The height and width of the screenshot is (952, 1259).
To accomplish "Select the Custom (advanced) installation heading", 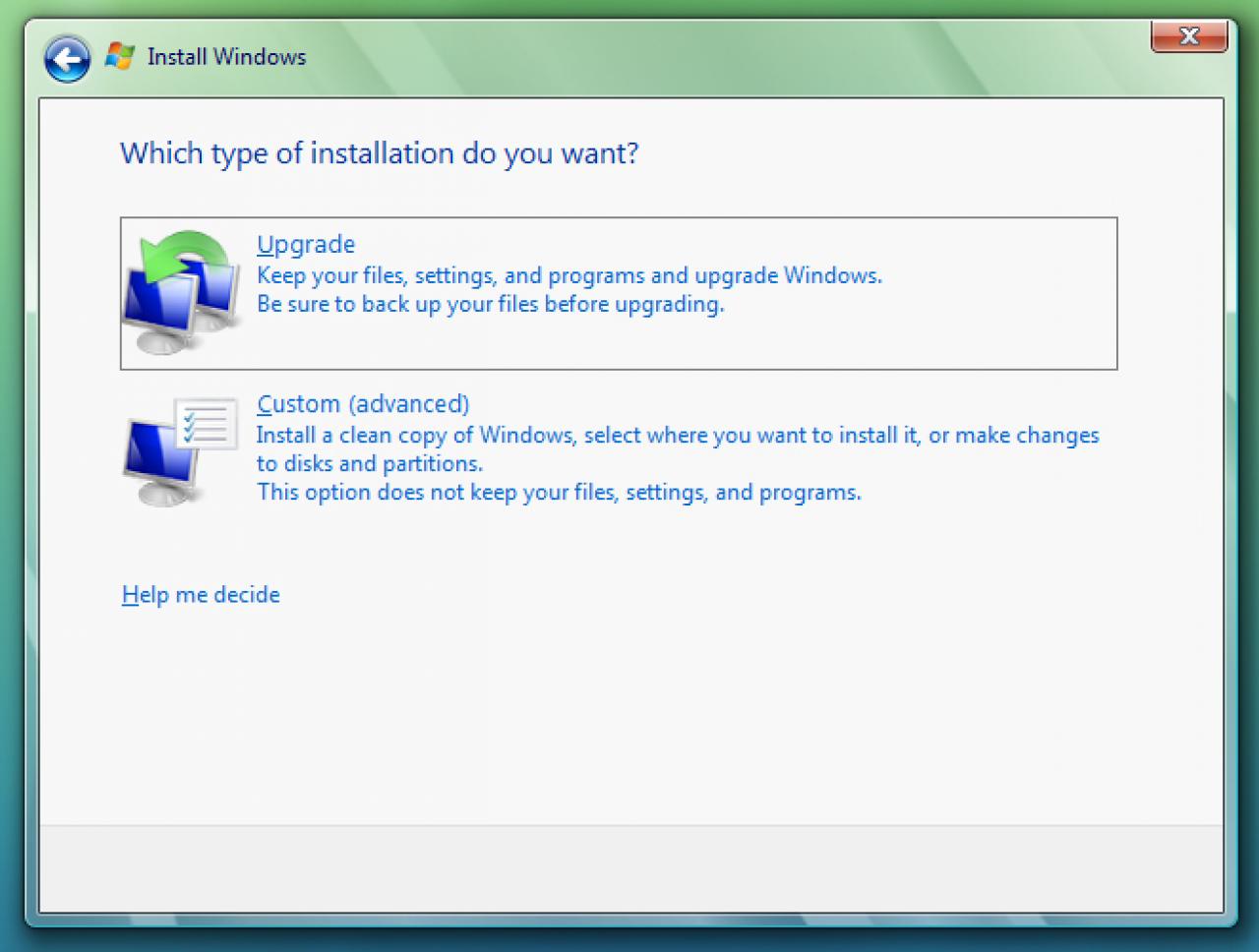I will click(x=363, y=404).
